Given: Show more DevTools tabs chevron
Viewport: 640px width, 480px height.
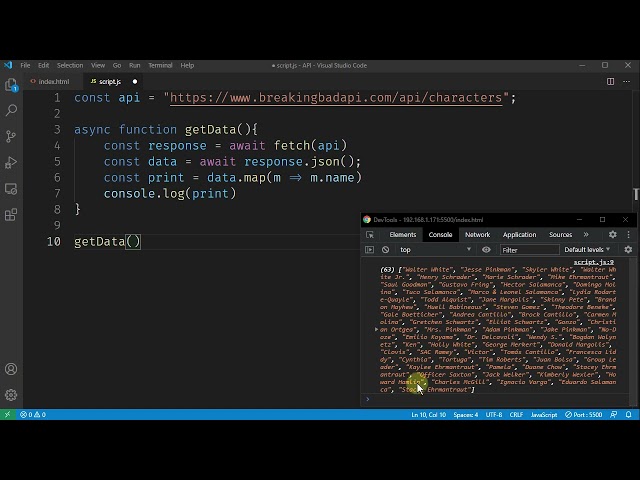Looking at the screenshot, I should (586, 235).
